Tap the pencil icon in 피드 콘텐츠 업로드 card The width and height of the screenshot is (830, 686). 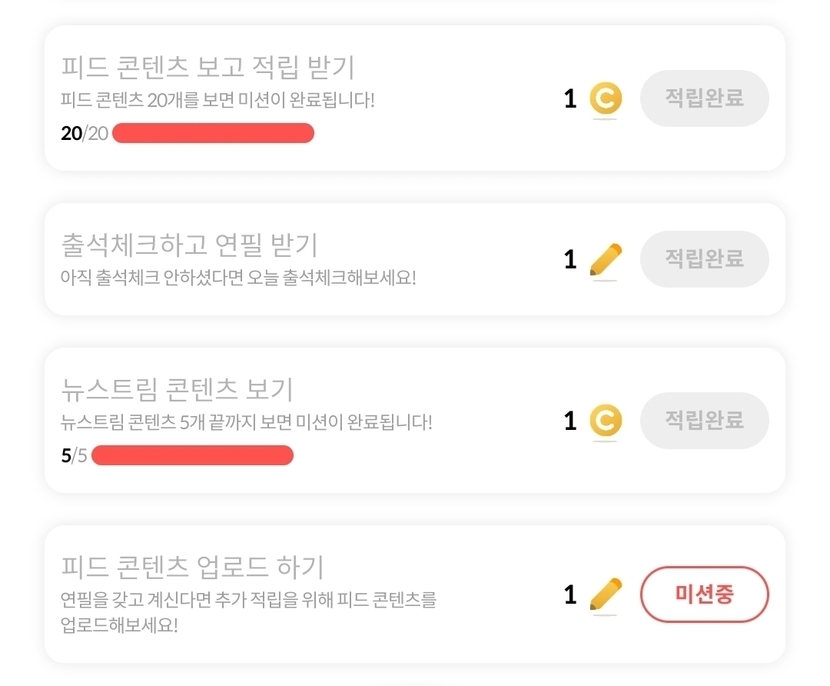[605, 595]
